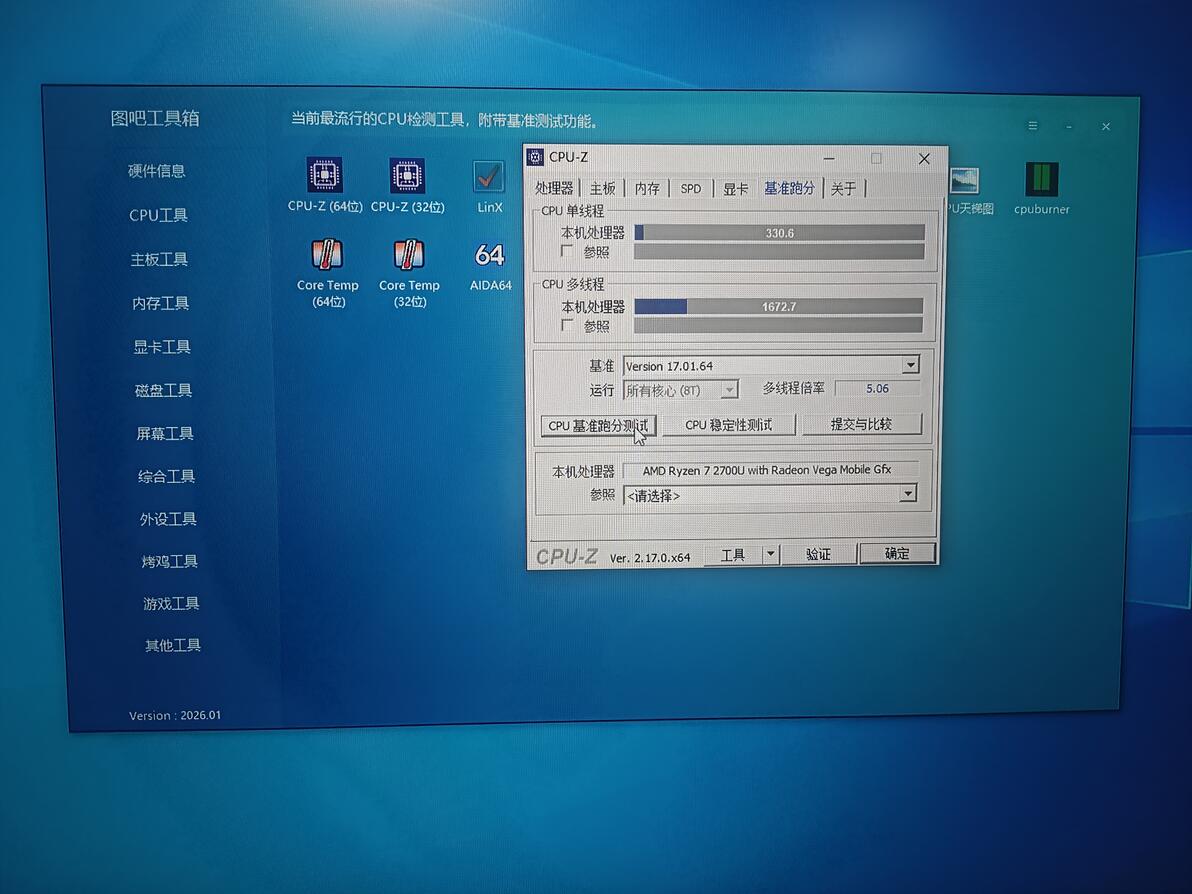1192x894 pixels.
Task: Launch the CPU-Z (32位) tool icon
Action: click(407, 176)
